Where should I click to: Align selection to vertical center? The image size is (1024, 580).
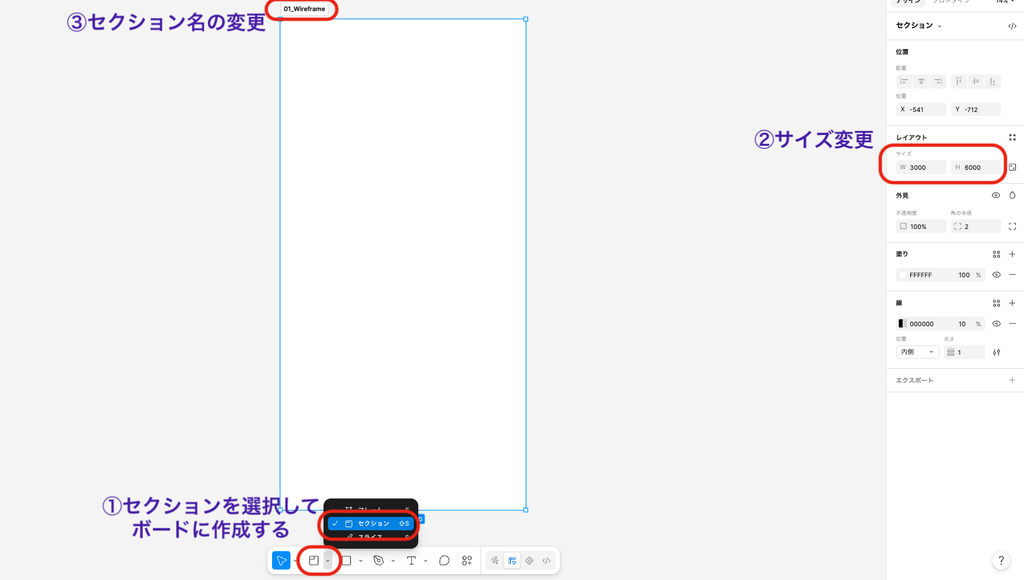click(976, 81)
